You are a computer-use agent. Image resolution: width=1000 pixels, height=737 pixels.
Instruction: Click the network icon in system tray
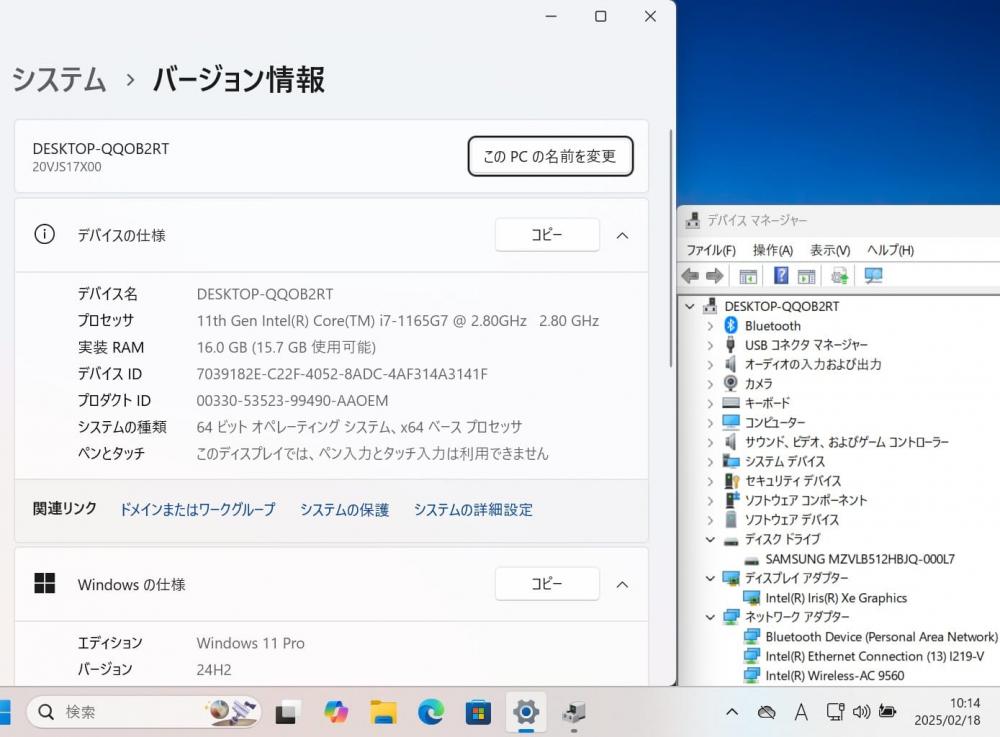coord(835,711)
